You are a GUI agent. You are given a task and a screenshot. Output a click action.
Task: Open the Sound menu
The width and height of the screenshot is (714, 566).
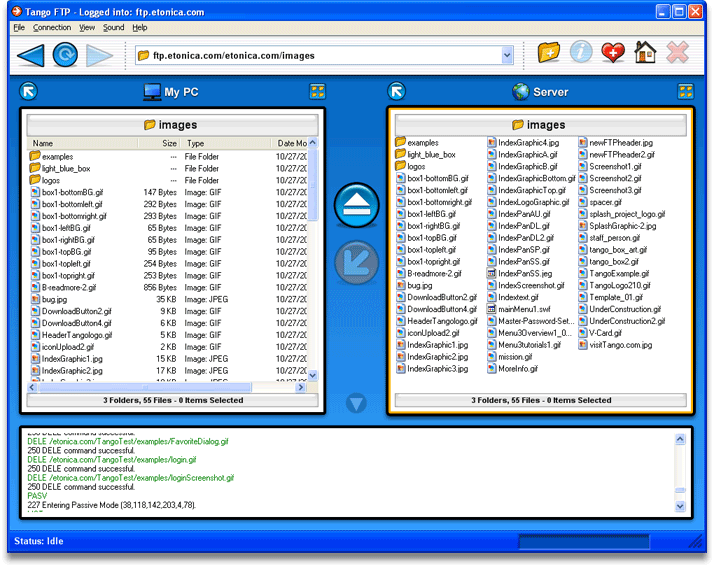[113, 27]
